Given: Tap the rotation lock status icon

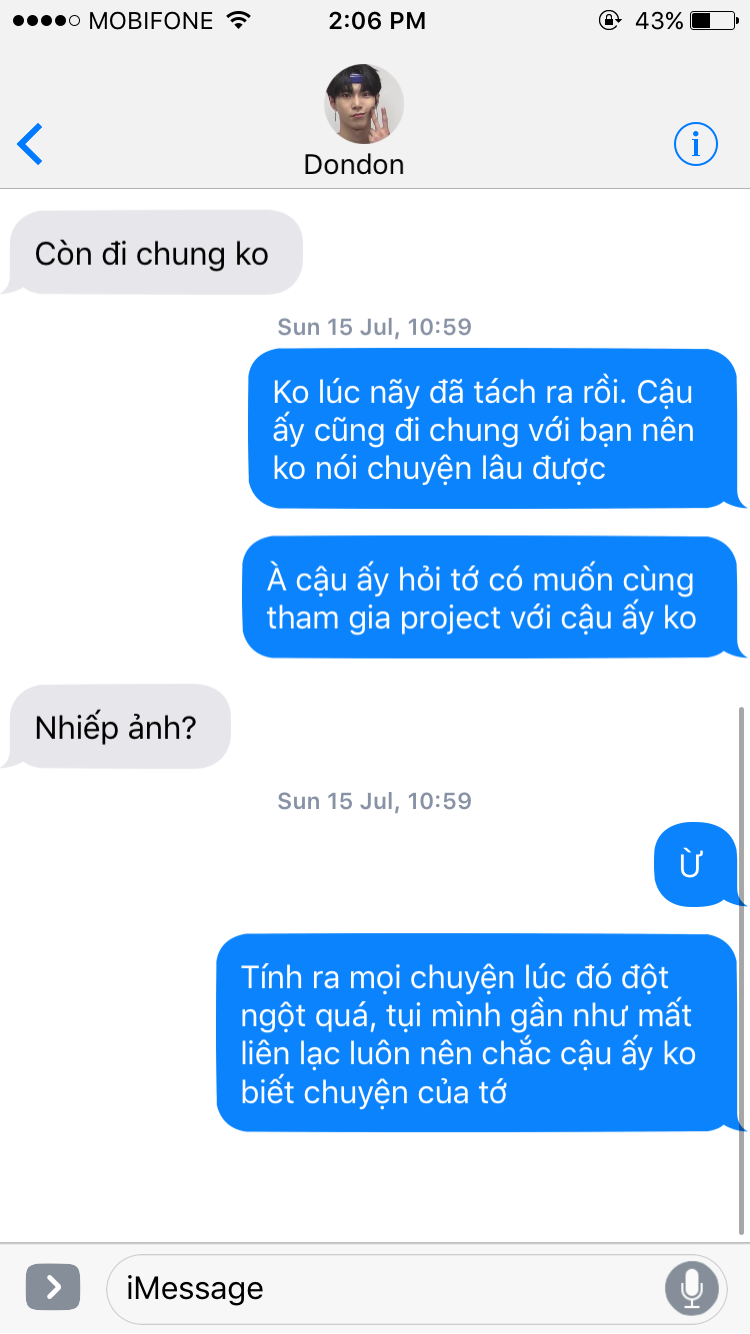Looking at the screenshot, I should pos(609,20).
